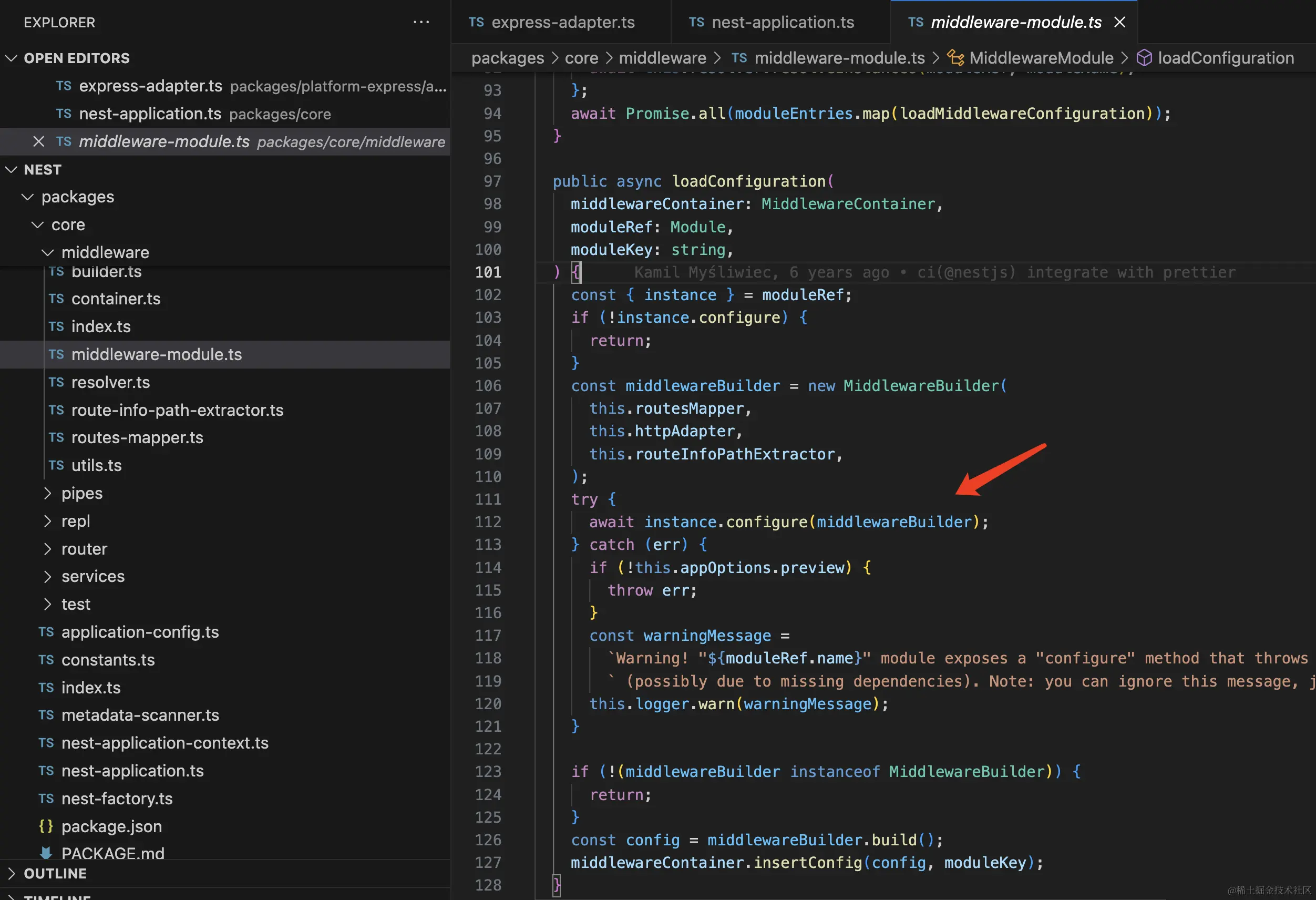
Task: Open constants.ts file
Action: tap(225, 660)
